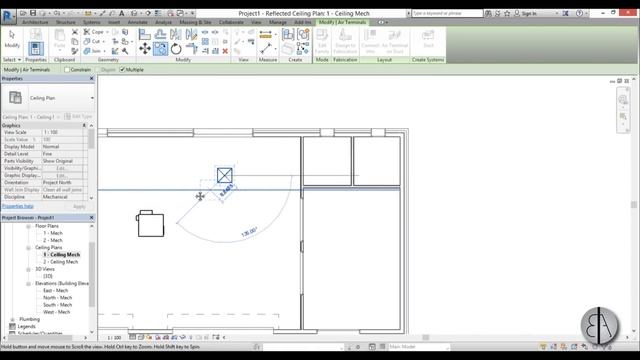Click the Measure Between Two References tool
The image size is (640, 360).
pos(265,49)
